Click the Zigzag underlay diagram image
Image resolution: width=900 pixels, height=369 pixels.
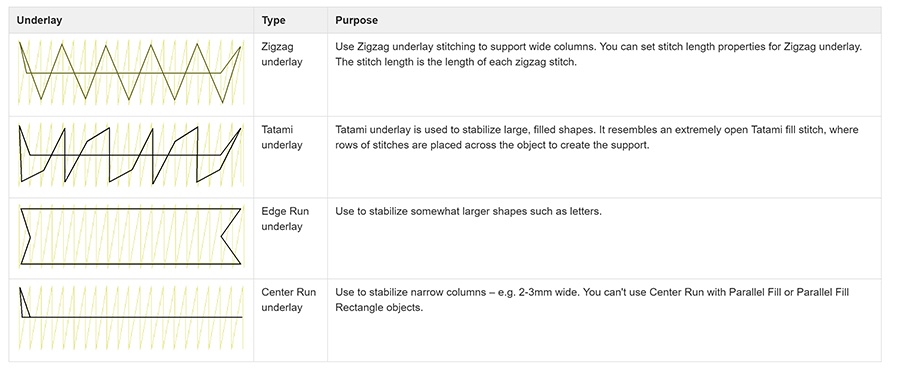click(130, 73)
